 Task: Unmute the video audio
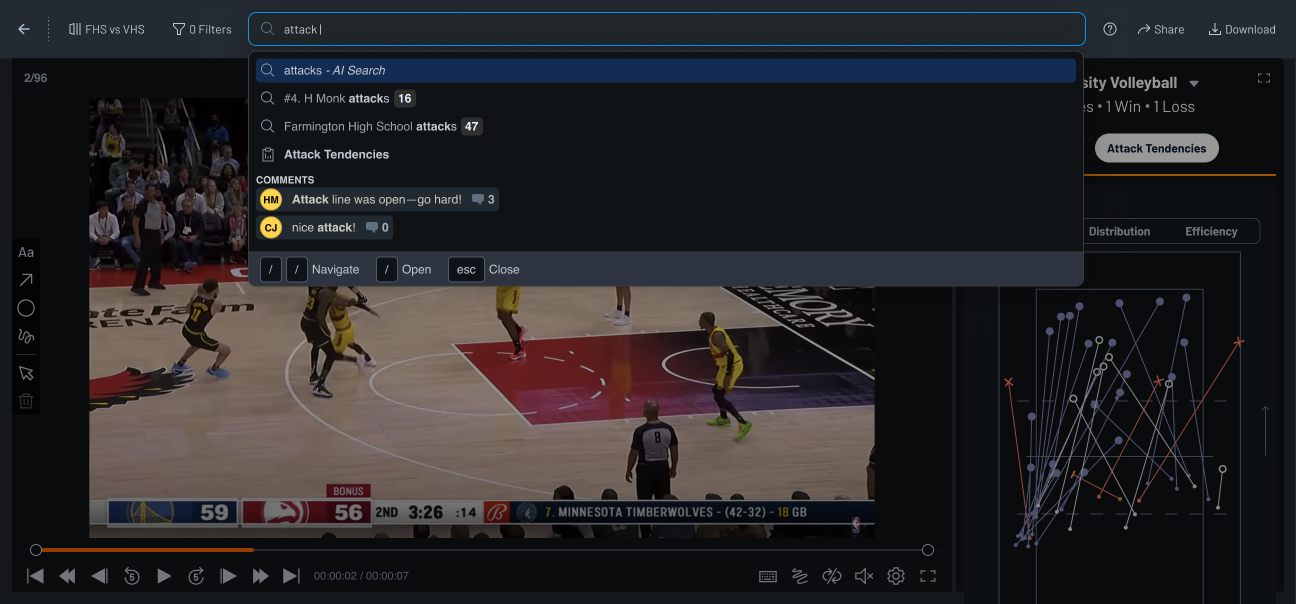(x=864, y=576)
